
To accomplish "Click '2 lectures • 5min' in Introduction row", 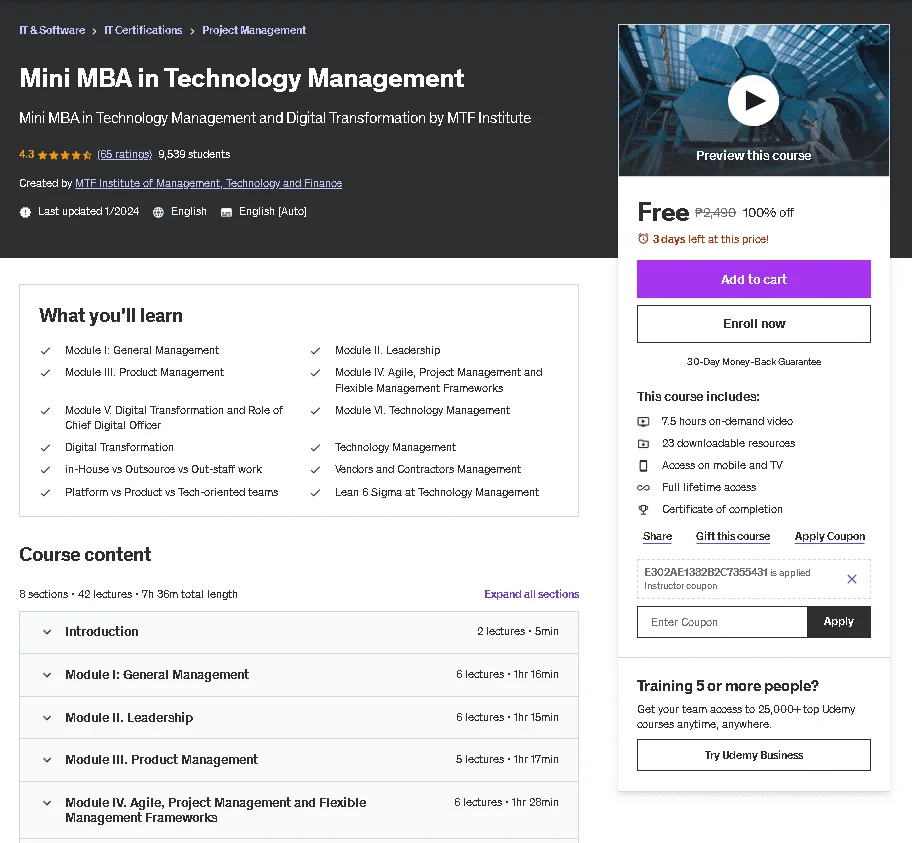I will click(517, 631).
